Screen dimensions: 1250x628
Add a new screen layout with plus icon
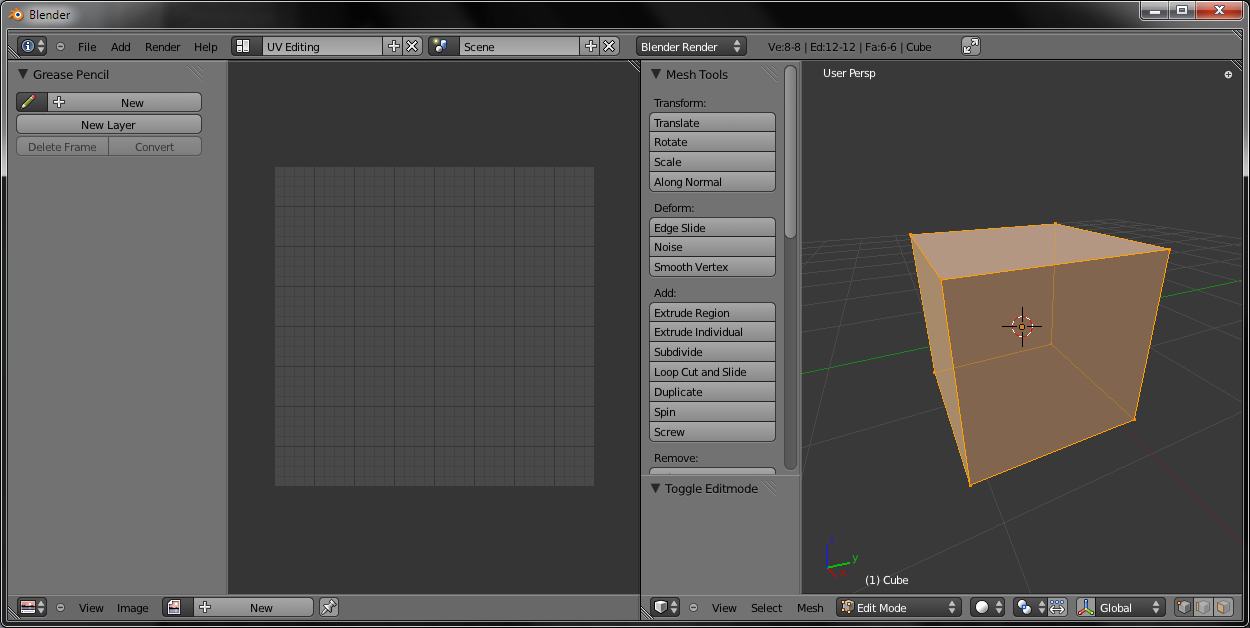394,46
